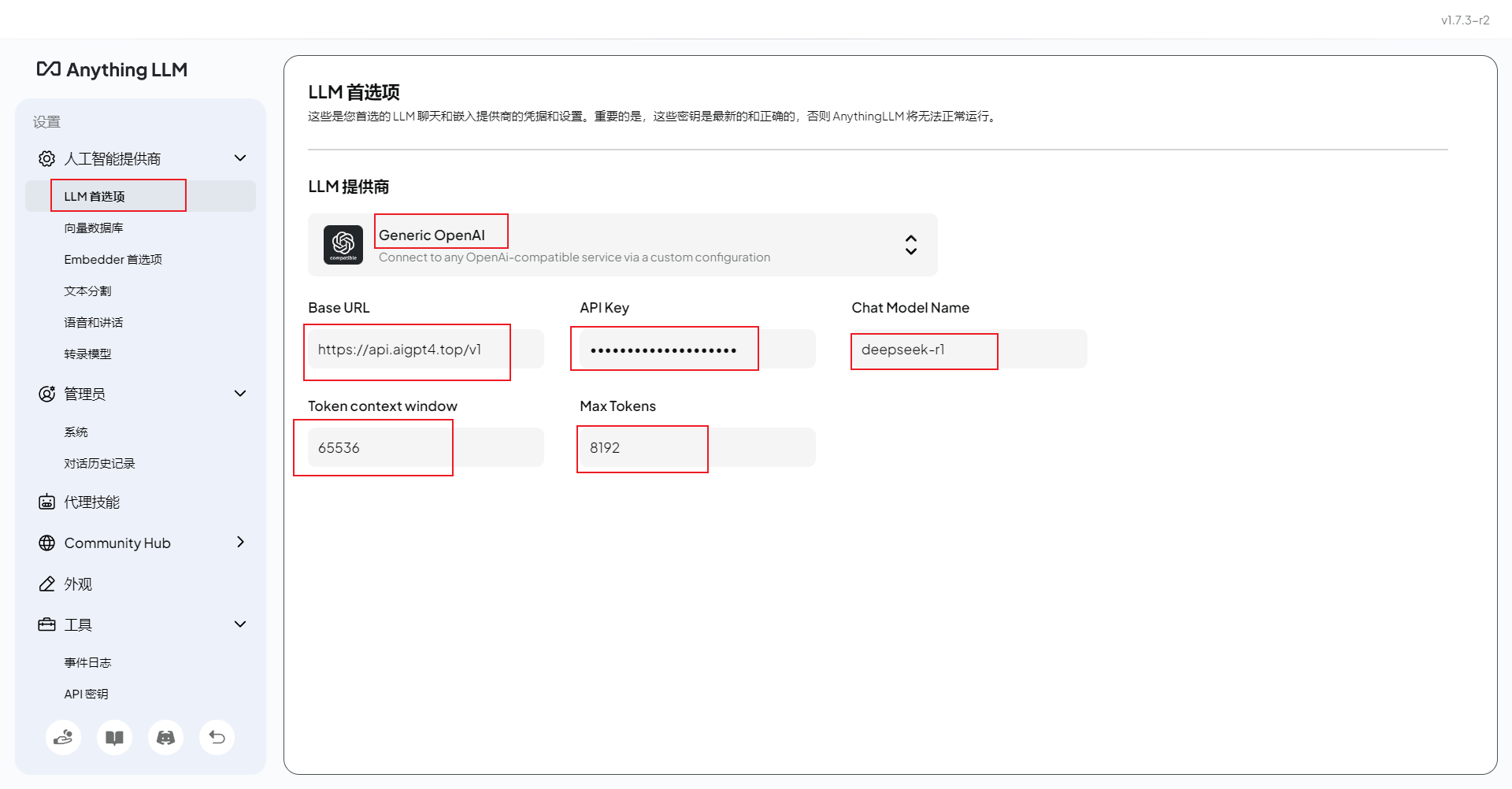This screenshot has height=789, width=1512.
Task: Click the Chat Model Name label
Action: point(910,308)
